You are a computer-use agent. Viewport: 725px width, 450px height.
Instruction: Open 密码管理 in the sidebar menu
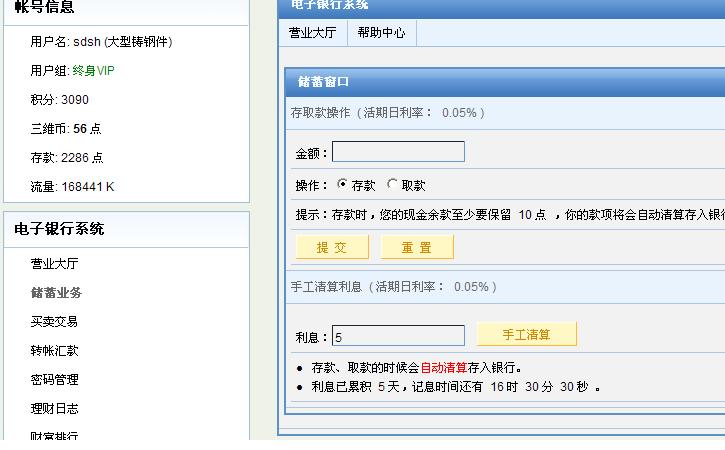[55, 380]
